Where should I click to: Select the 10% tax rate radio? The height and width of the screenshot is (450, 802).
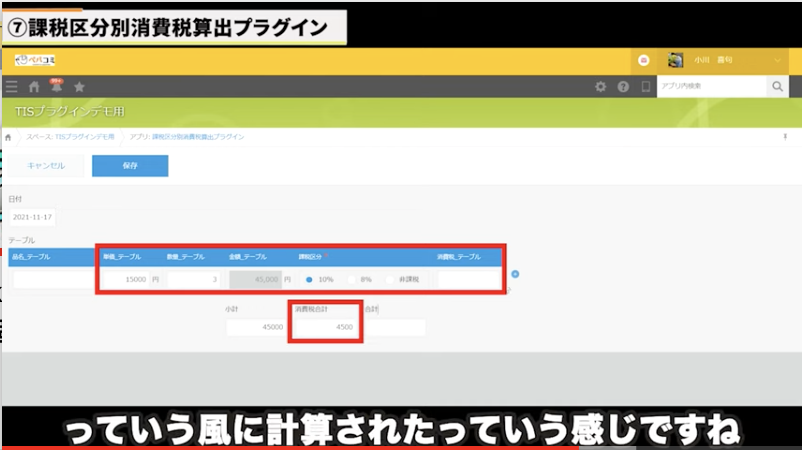(x=308, y=279)
